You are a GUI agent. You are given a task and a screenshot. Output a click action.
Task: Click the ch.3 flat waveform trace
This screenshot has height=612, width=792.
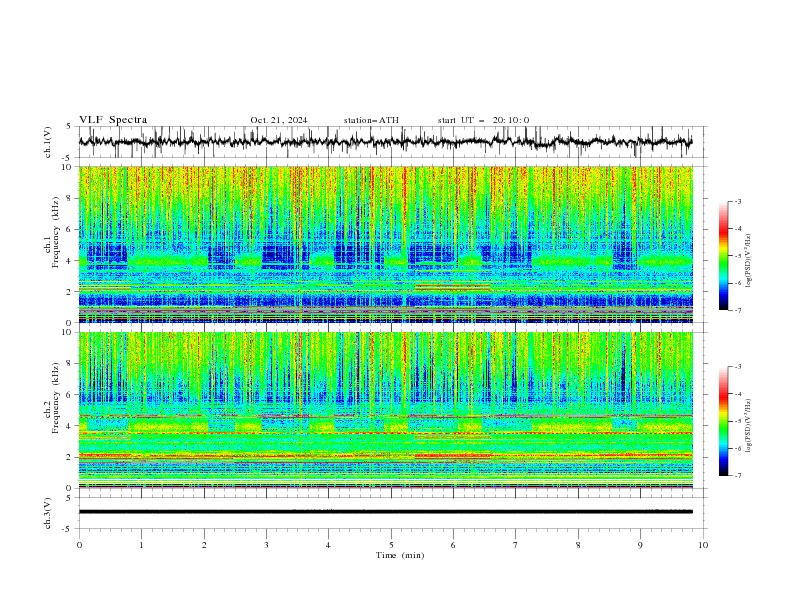click(385, 512)
